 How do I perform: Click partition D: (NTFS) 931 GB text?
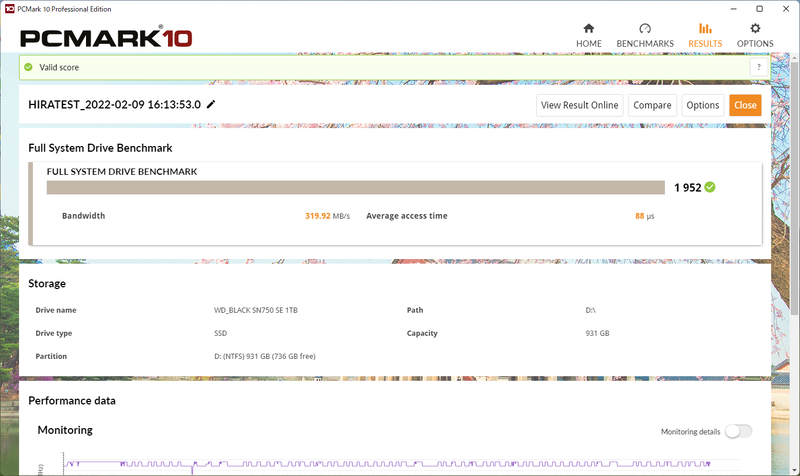pos(264,356)
